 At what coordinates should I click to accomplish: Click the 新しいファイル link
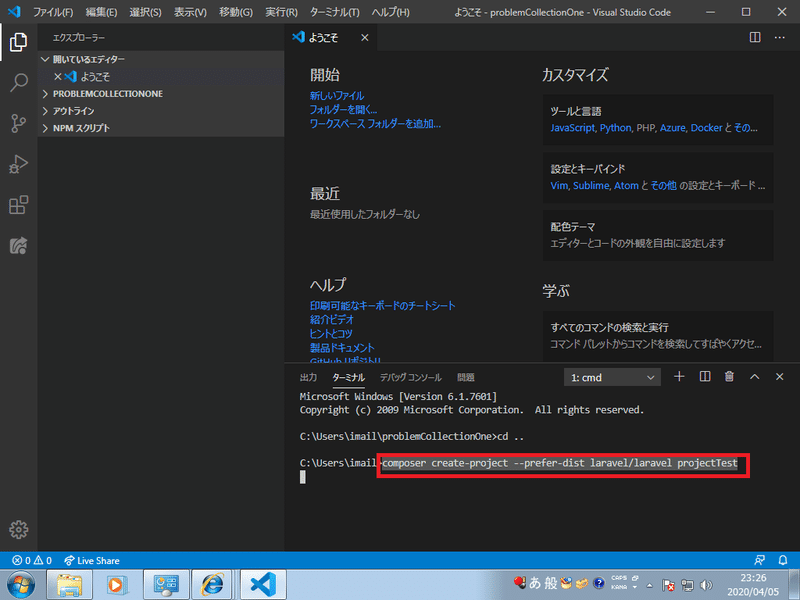[x=337, y=95]
